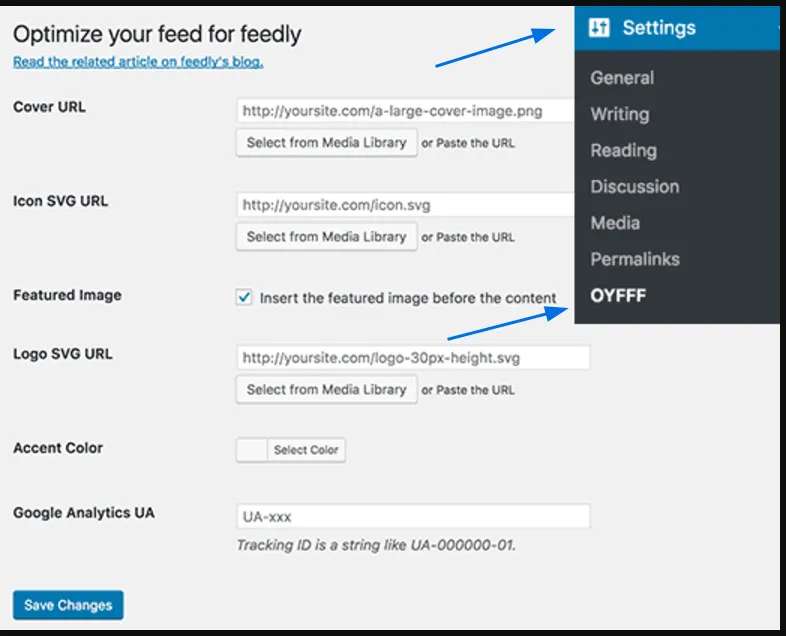Click the 'Cover URL' label
The image size is (786, 636).
coord(49,107)
